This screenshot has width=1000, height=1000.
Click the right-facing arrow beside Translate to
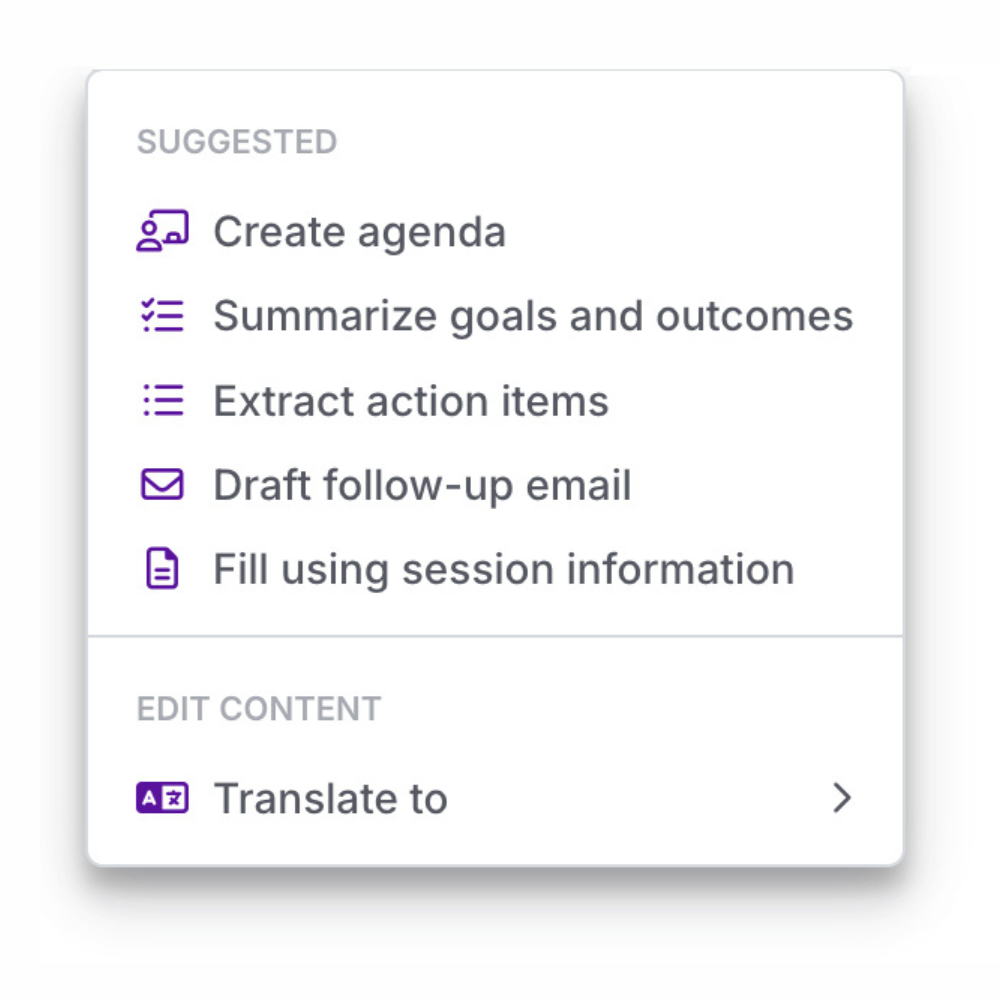841,798
